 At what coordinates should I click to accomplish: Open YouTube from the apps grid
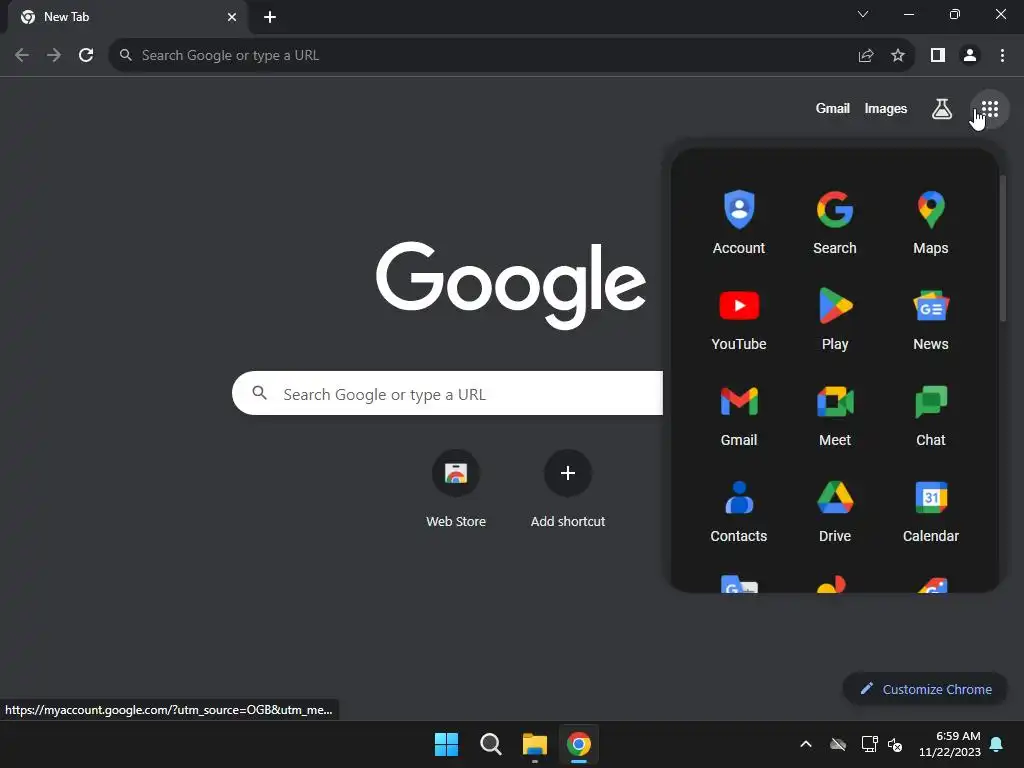coord(739,318)
